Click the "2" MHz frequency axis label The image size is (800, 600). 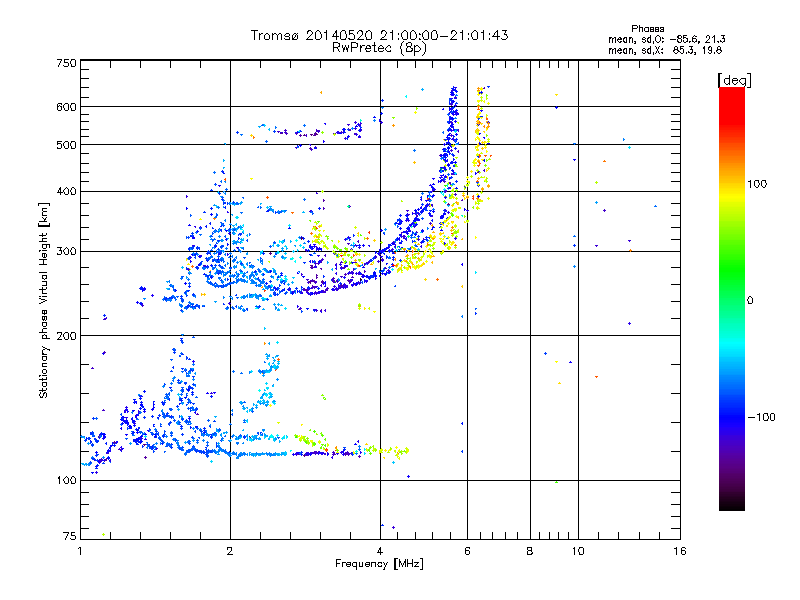coord(230,551)
